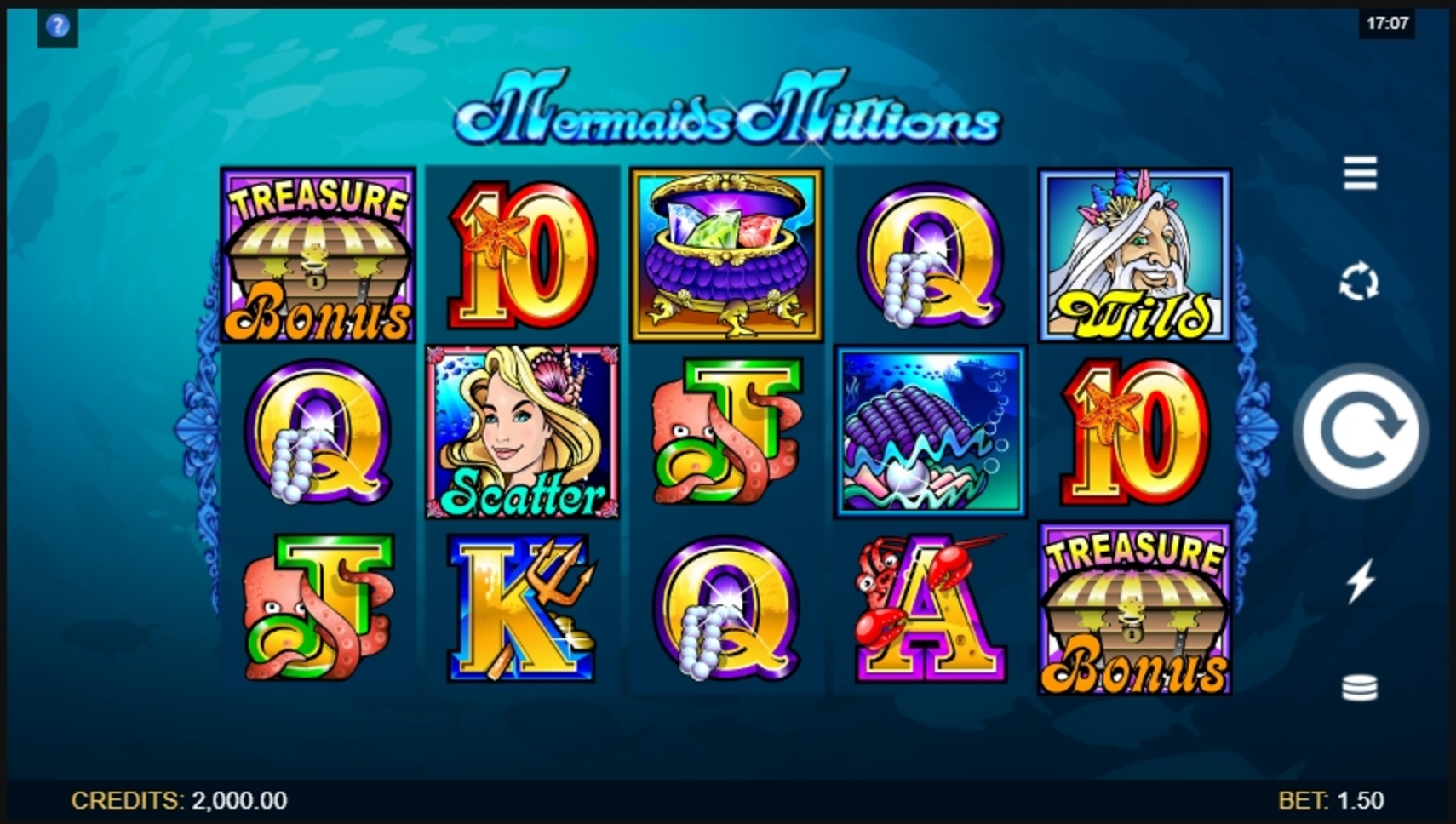Image resolution: width=1456 pixels, height=824 pixels.
Task: Open the coin stack bet settings
Action: [x=1360, y=688]
